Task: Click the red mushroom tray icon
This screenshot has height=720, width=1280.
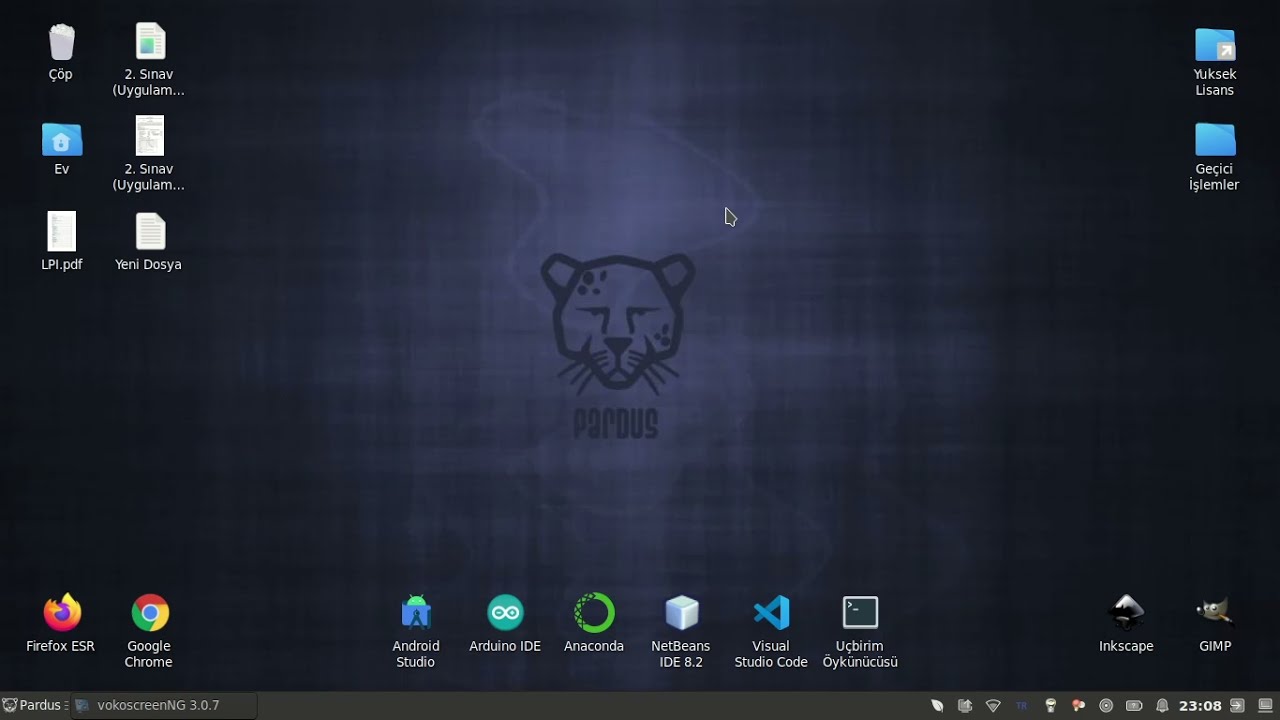Action: pos(1078,705)
